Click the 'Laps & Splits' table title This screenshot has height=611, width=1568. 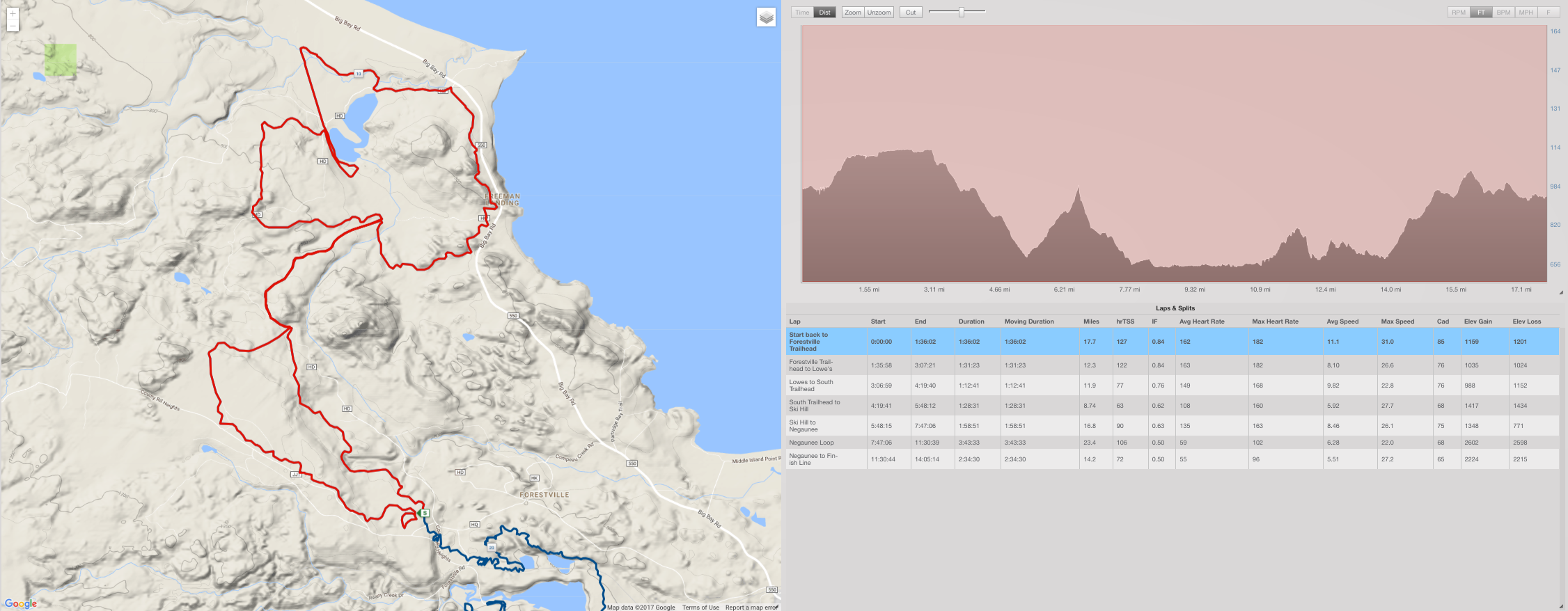tap(1175, 308)
